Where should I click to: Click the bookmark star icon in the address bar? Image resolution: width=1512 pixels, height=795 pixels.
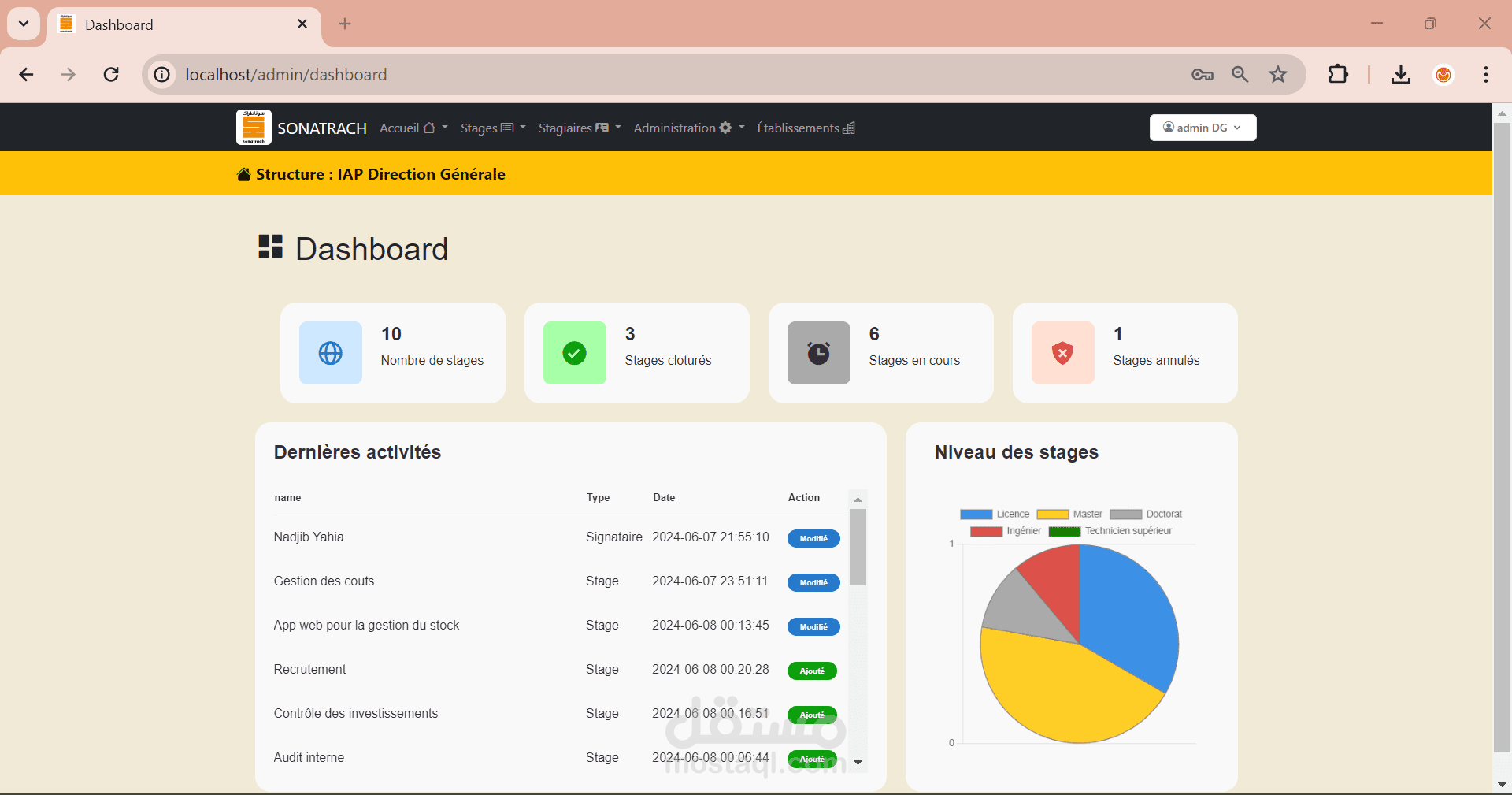1277,74
